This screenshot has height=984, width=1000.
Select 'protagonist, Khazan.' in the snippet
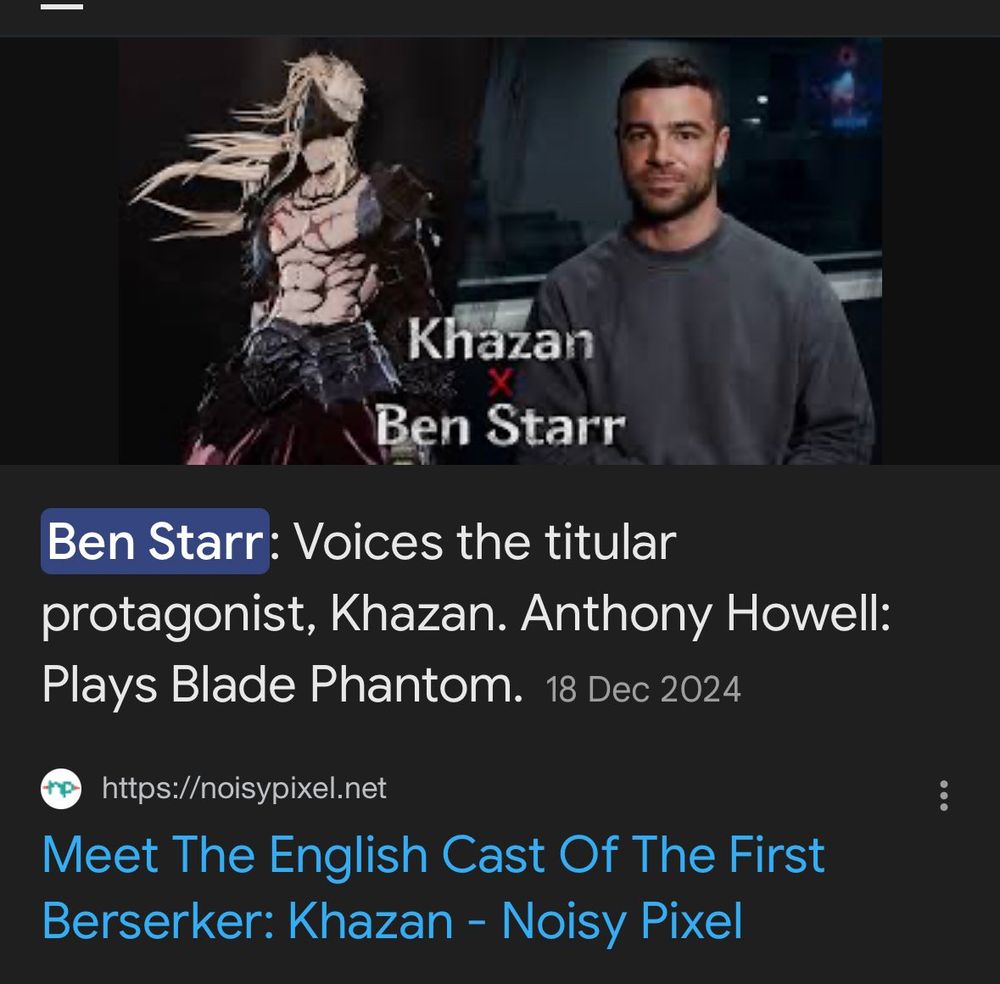click(x=274, y=615)
